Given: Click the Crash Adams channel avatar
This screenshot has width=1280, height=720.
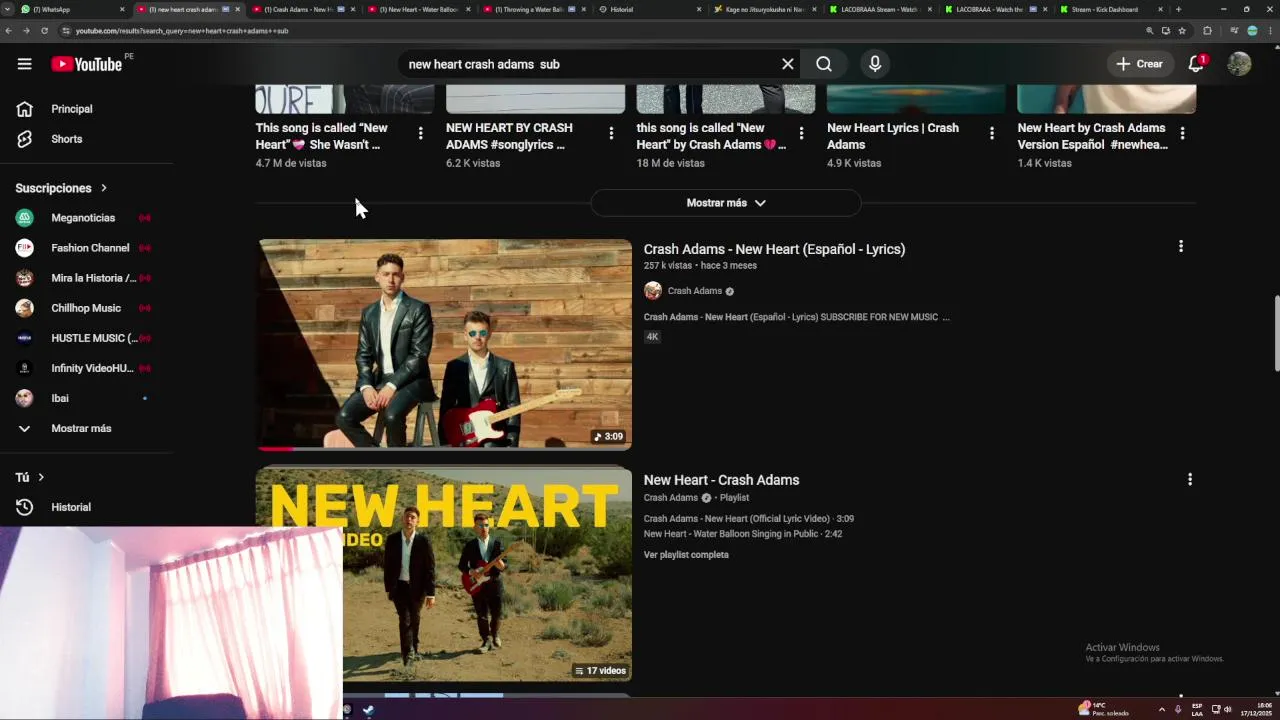Looking at the screenshot, I should tap(653, 291).
